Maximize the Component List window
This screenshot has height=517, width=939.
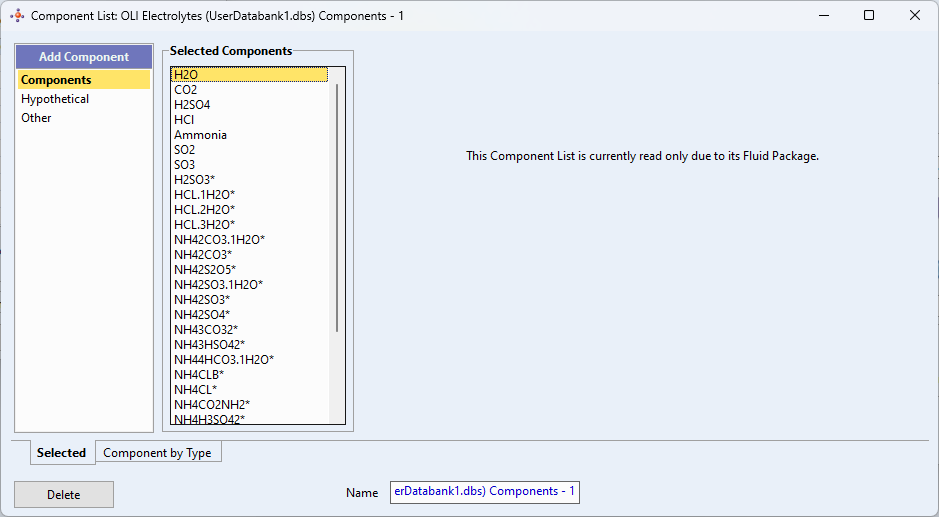pos(869,16)
